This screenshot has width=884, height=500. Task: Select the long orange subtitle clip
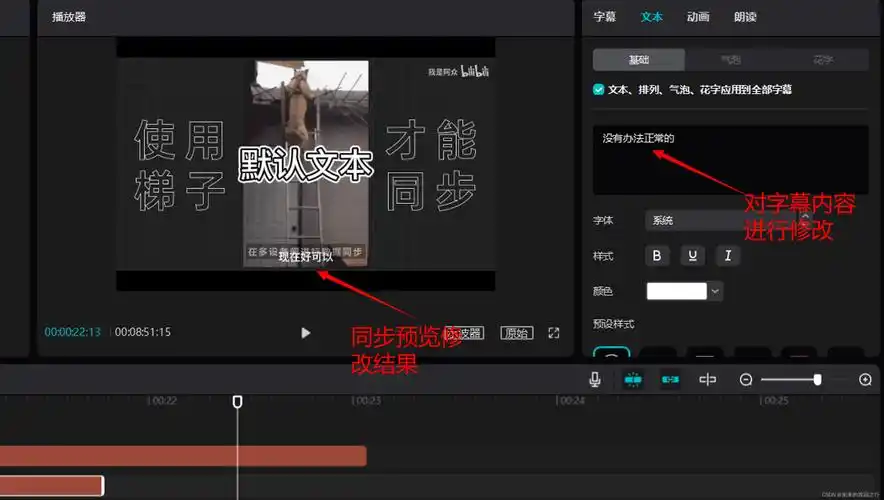183,456
